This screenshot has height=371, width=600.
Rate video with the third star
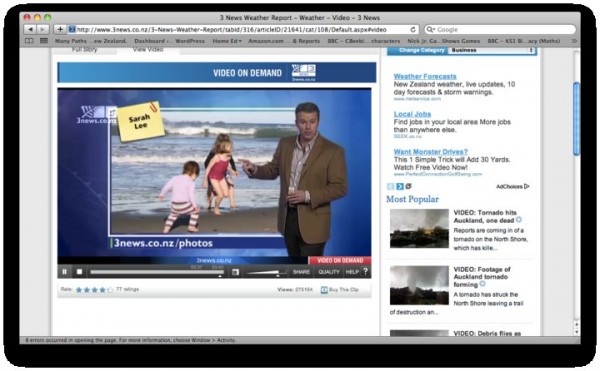95,290
